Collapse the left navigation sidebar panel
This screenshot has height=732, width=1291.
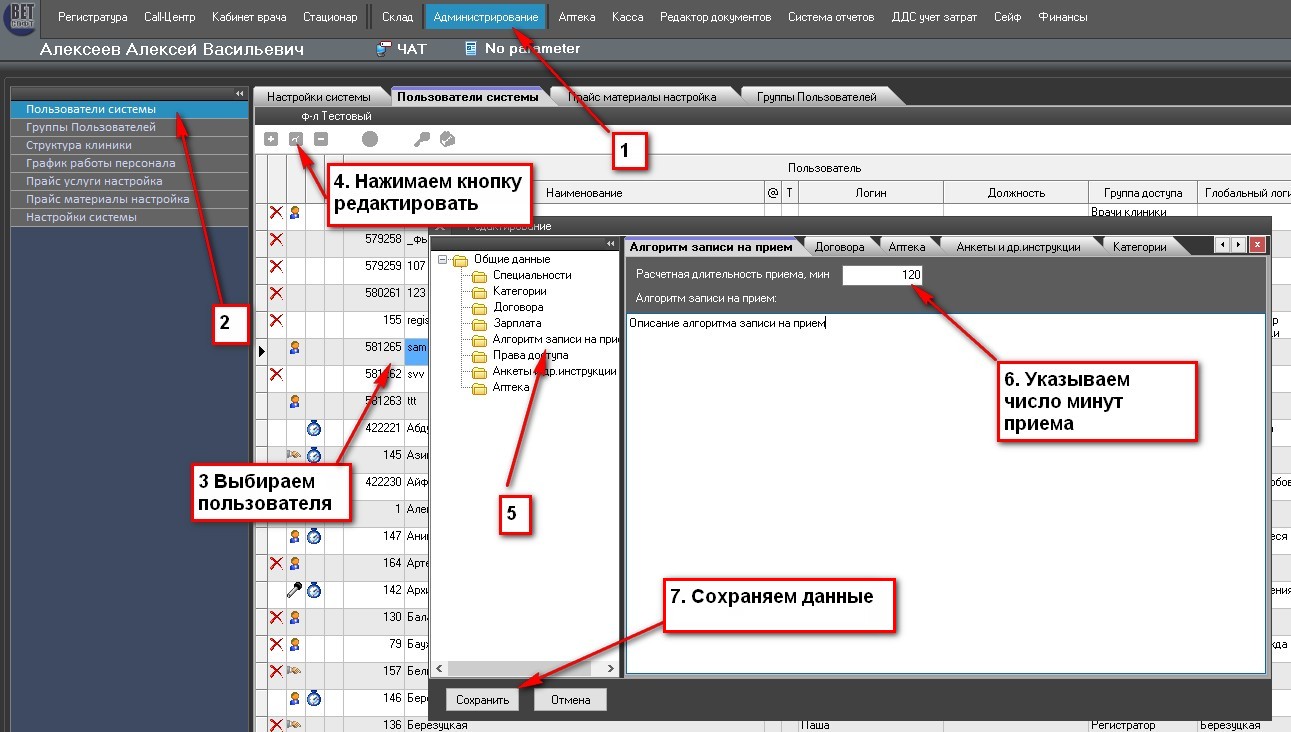(240, 93)
